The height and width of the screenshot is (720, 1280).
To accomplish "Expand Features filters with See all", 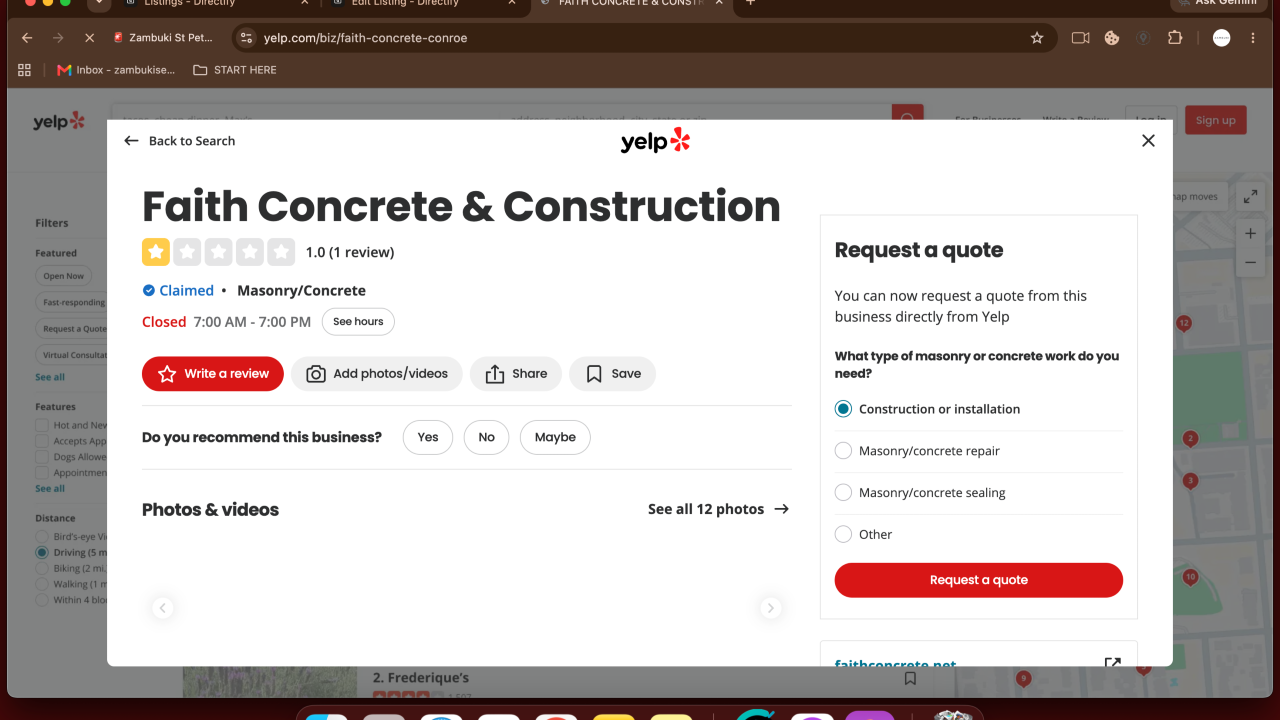I will click(50, 488).
